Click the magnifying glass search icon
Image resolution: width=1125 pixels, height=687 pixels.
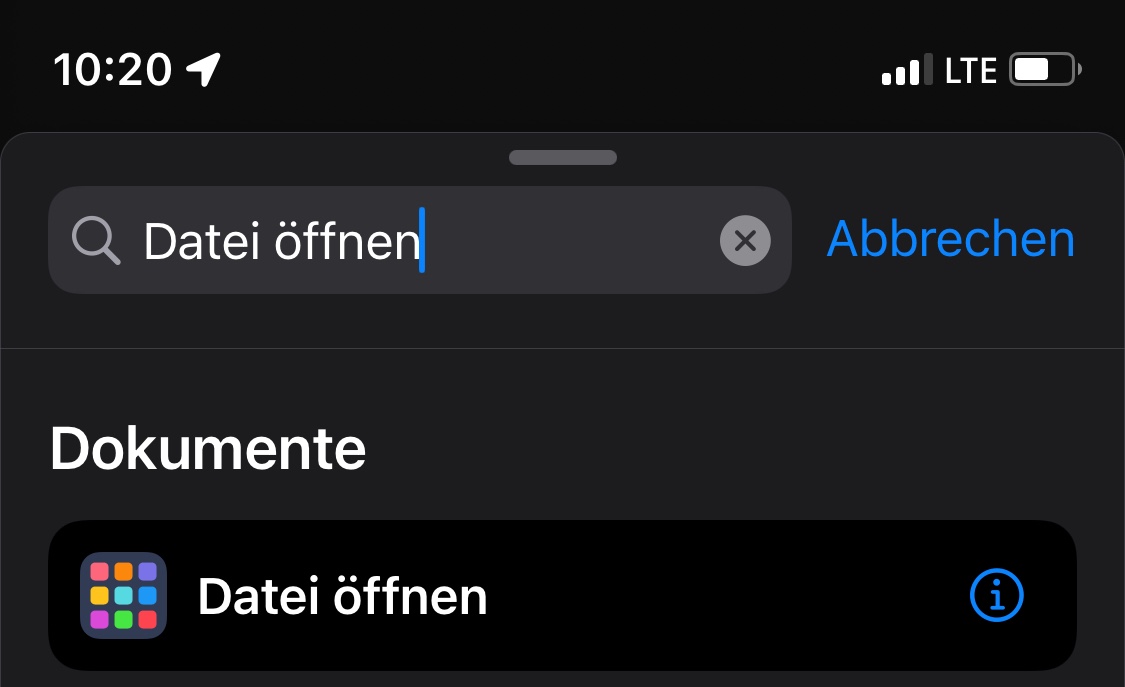96,240
